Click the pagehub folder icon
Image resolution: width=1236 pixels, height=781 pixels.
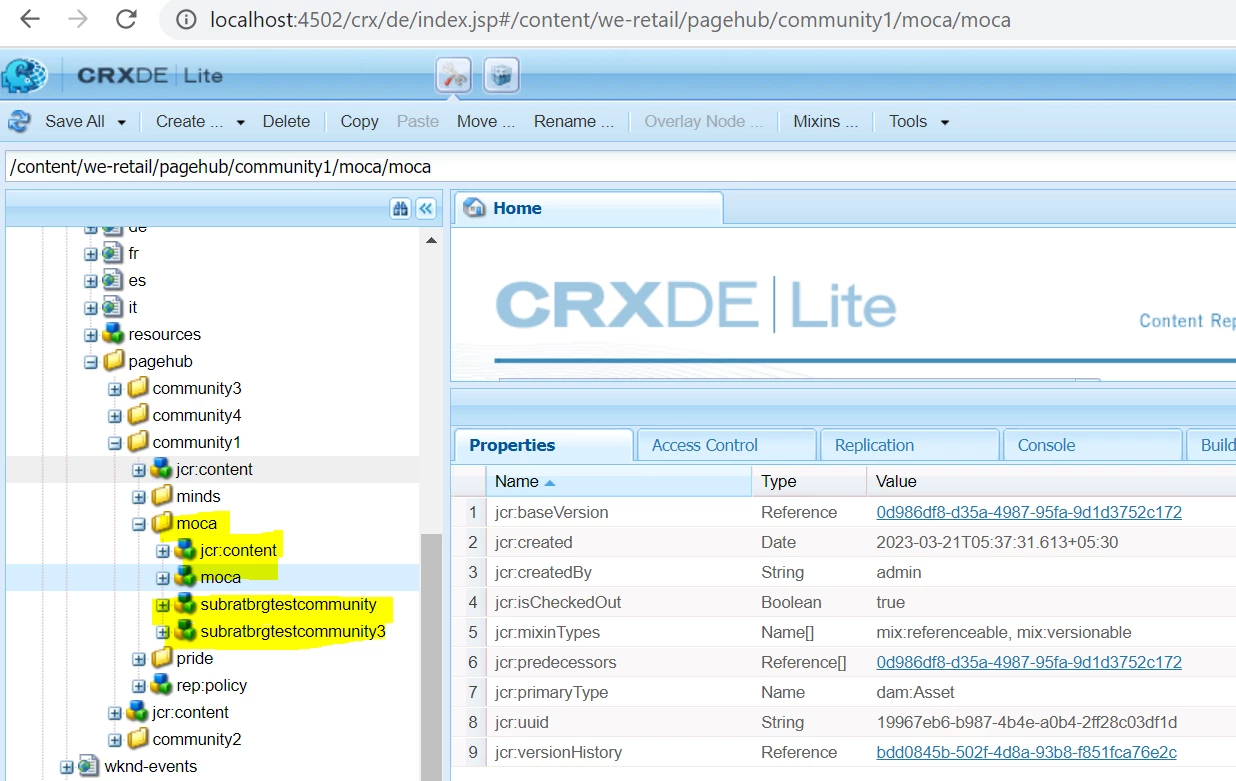(x=113, y=361)
